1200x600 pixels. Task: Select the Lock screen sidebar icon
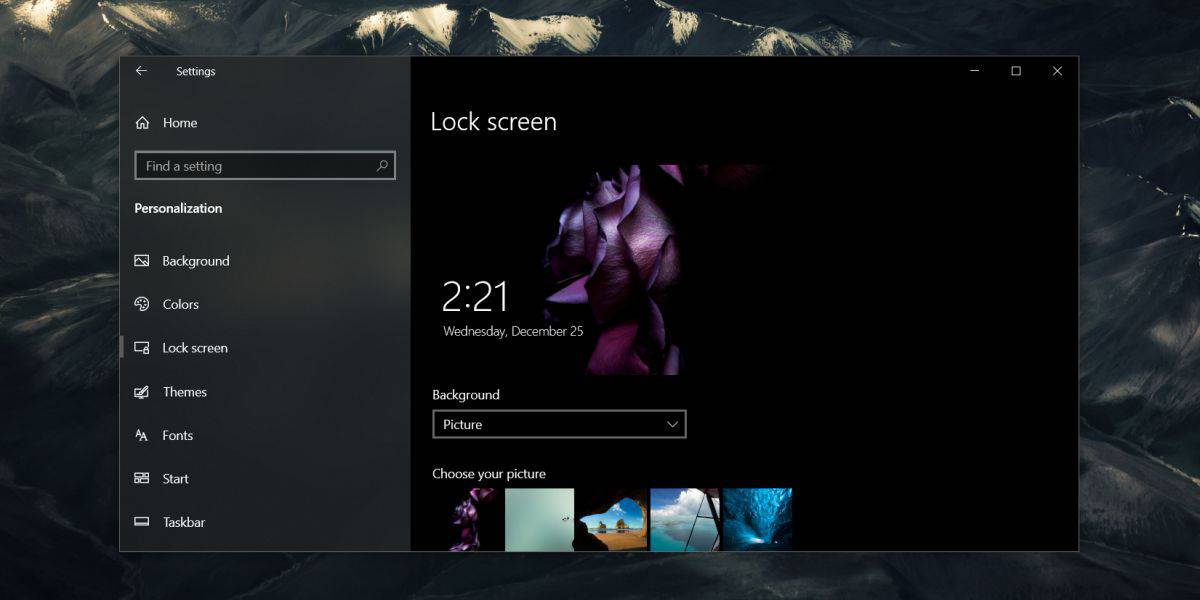(142, 348)
